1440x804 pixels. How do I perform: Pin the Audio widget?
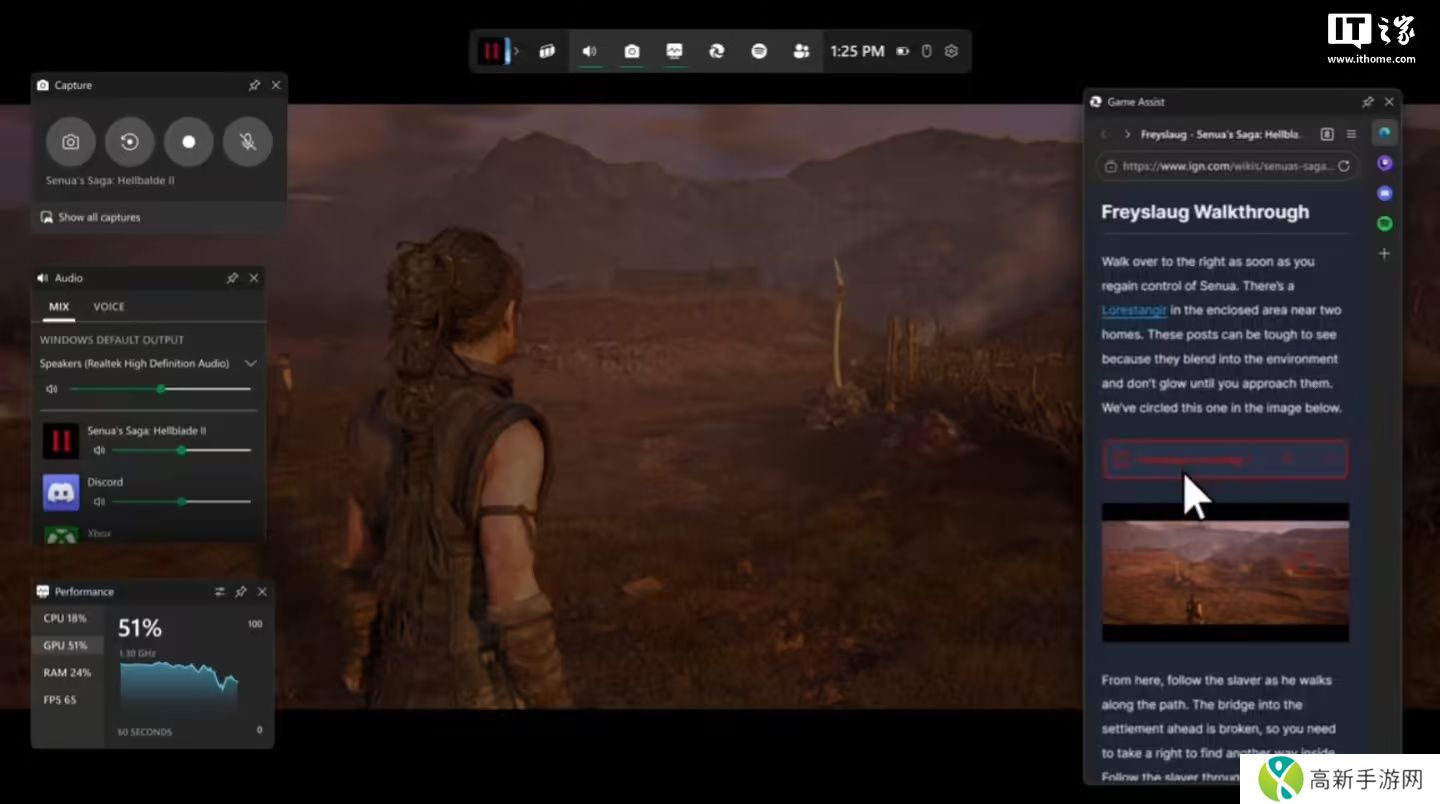(x=232, y=278)
